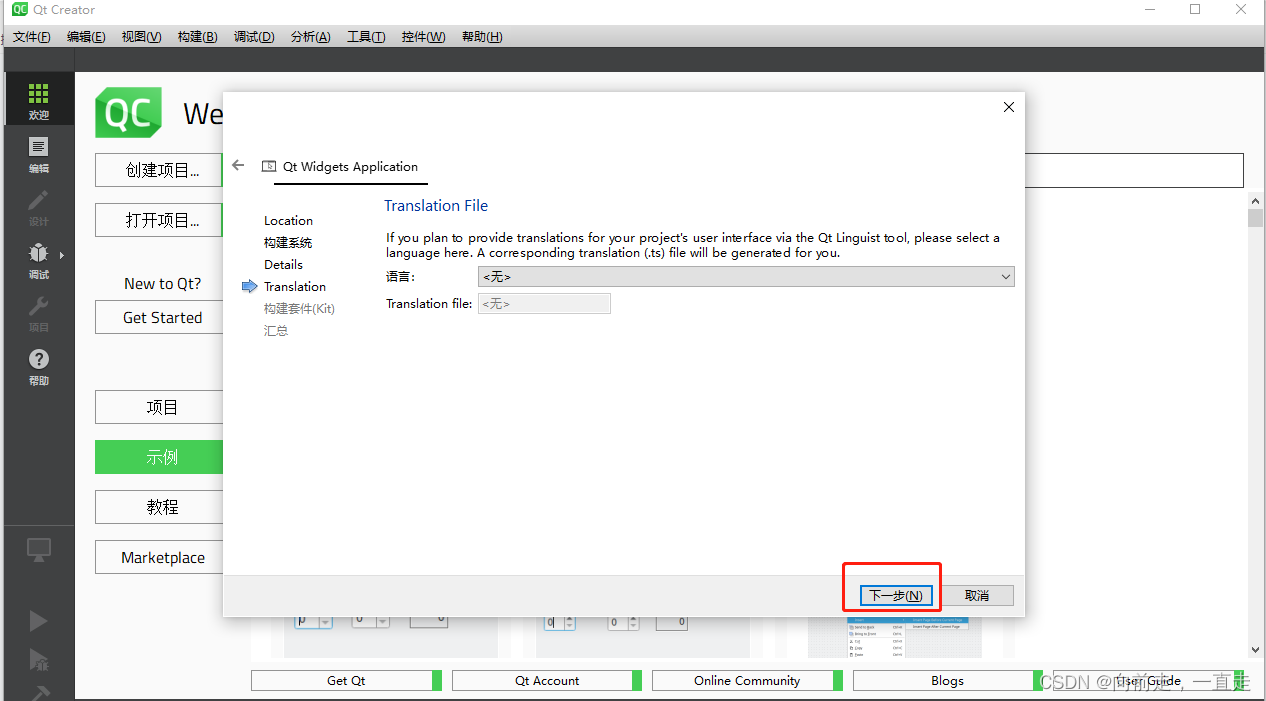The image size is (1266, 701).
Task: Click the 构建系统 wizard step
Action: [x=288, y=242]
